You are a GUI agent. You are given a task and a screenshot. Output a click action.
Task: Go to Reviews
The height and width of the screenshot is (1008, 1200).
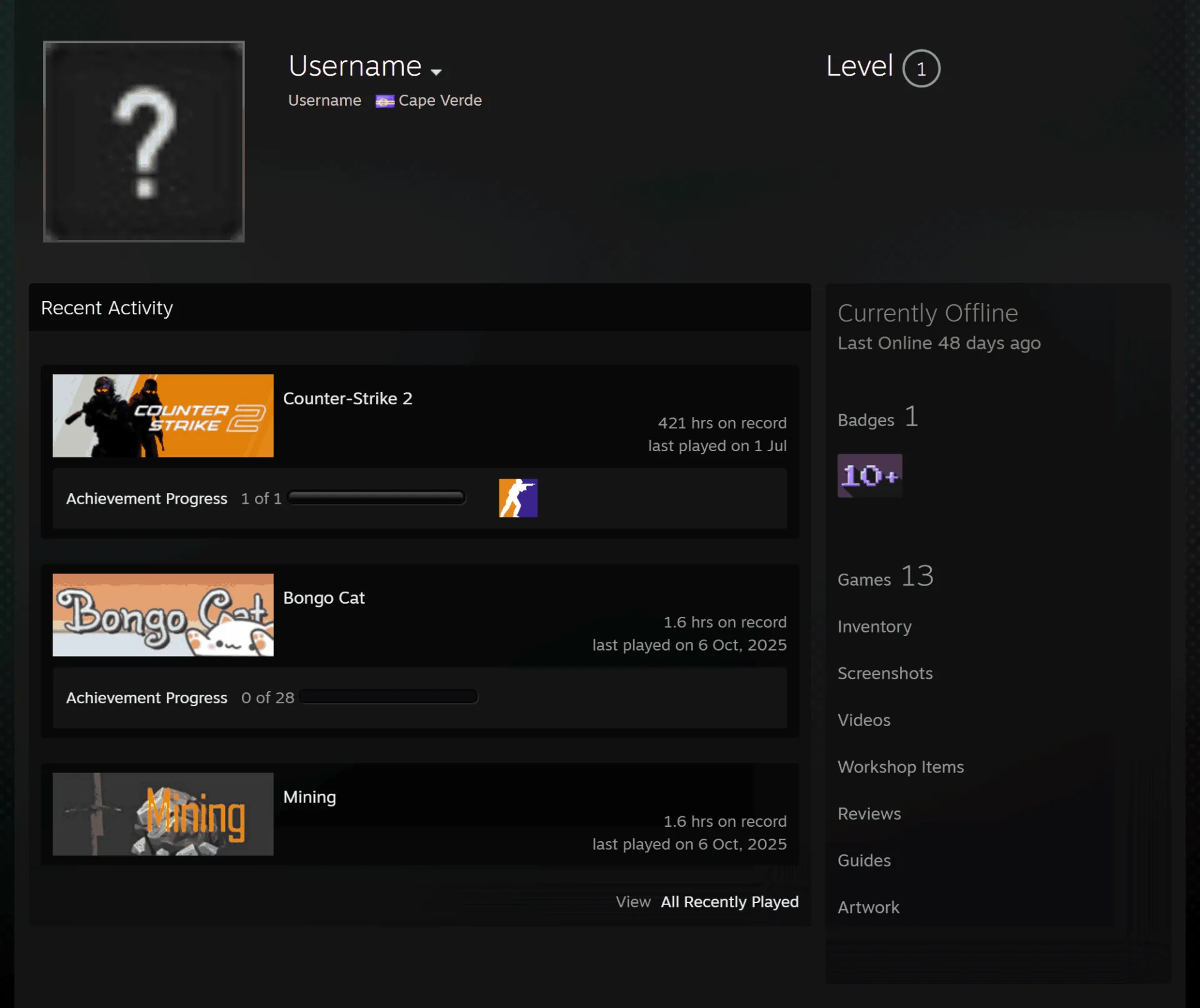[869, 814]
